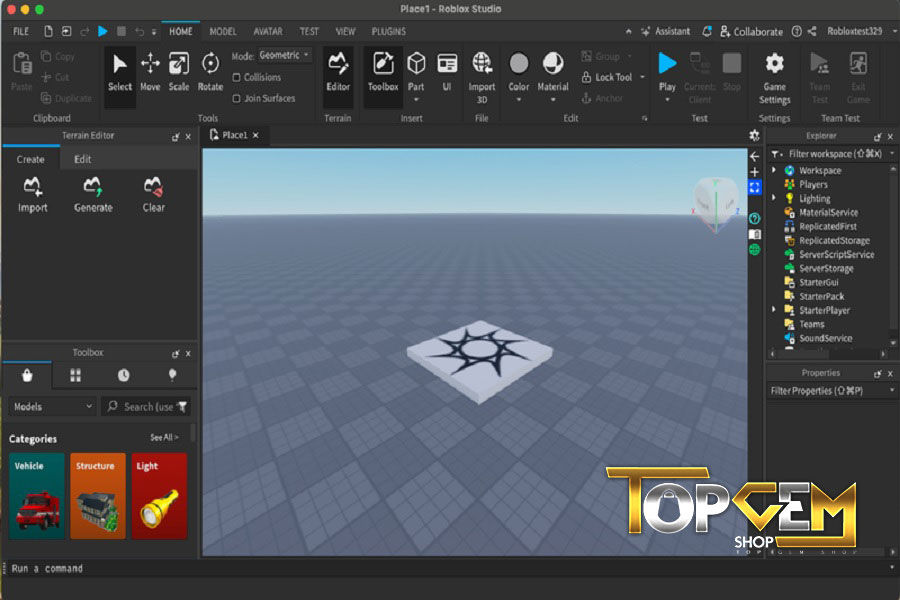The image size is (900, 600).
Task: Expand the Workspace tree node
Action: coord(774,171)
